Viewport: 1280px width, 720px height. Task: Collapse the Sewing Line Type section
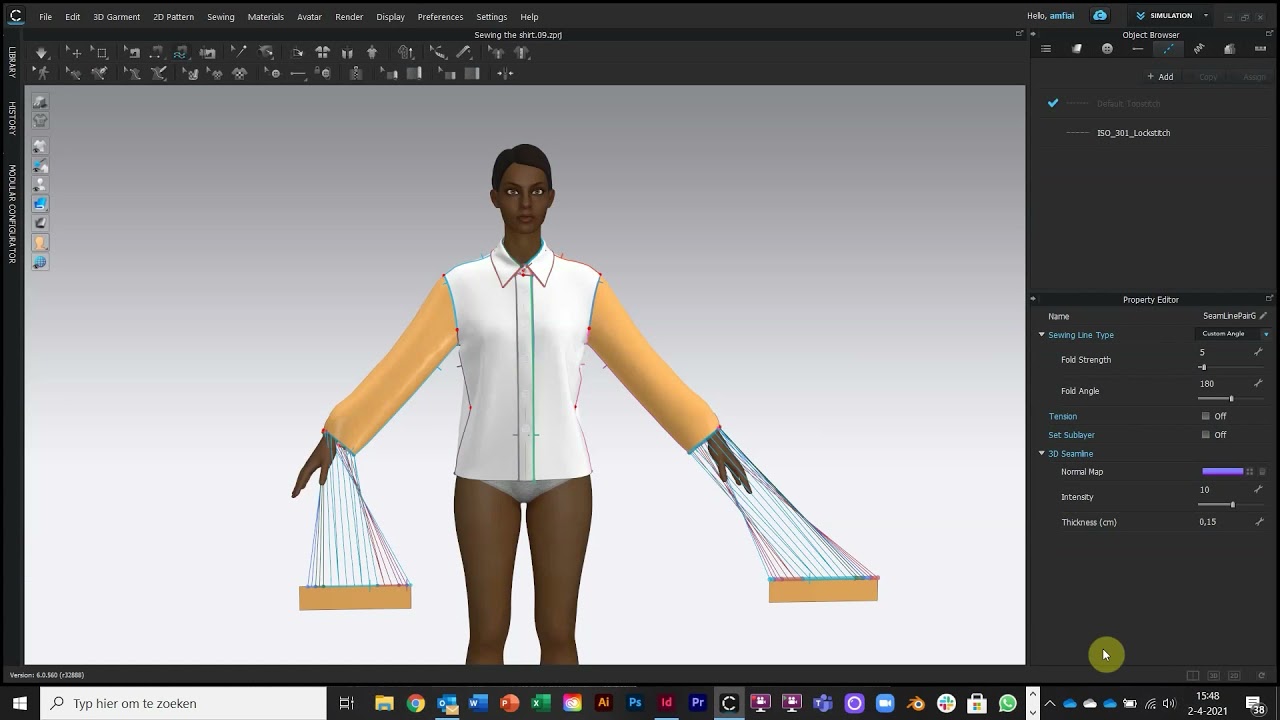point(1041,335)
